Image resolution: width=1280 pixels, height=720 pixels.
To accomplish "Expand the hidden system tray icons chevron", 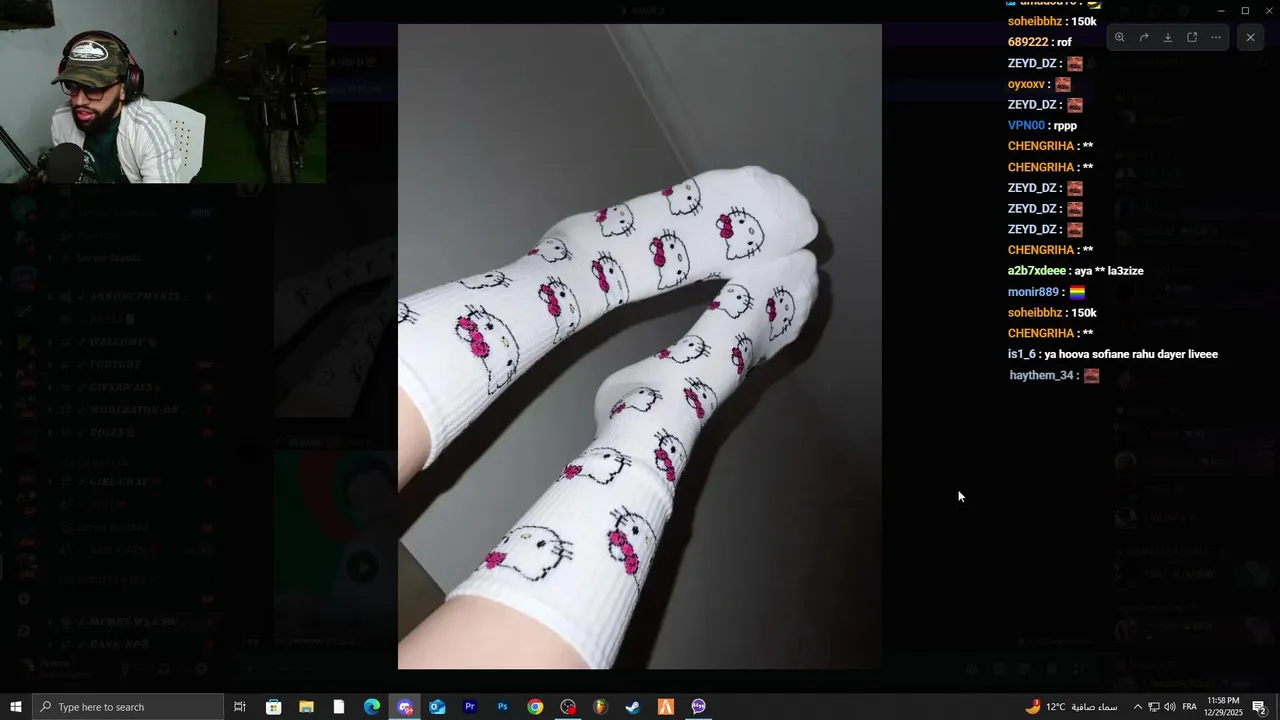I will (x=1137, y=707).
